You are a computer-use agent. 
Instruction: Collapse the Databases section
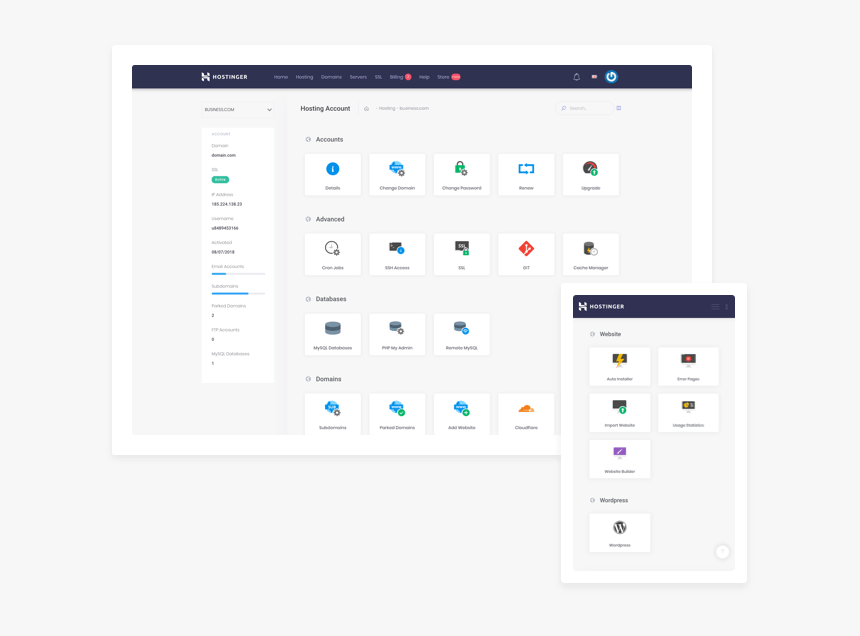coord(308,299)
